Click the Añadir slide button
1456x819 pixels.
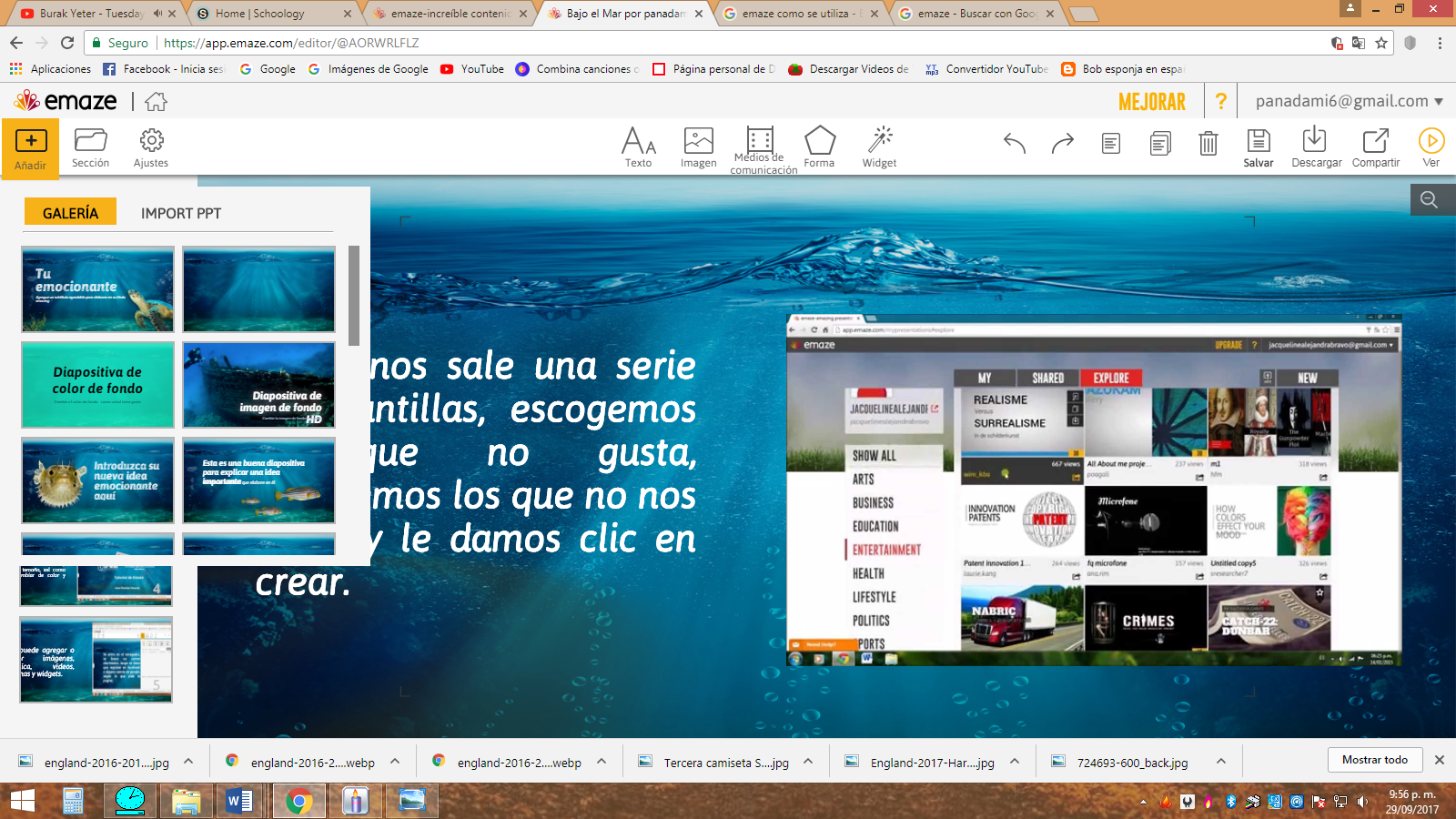click(30, 147)
